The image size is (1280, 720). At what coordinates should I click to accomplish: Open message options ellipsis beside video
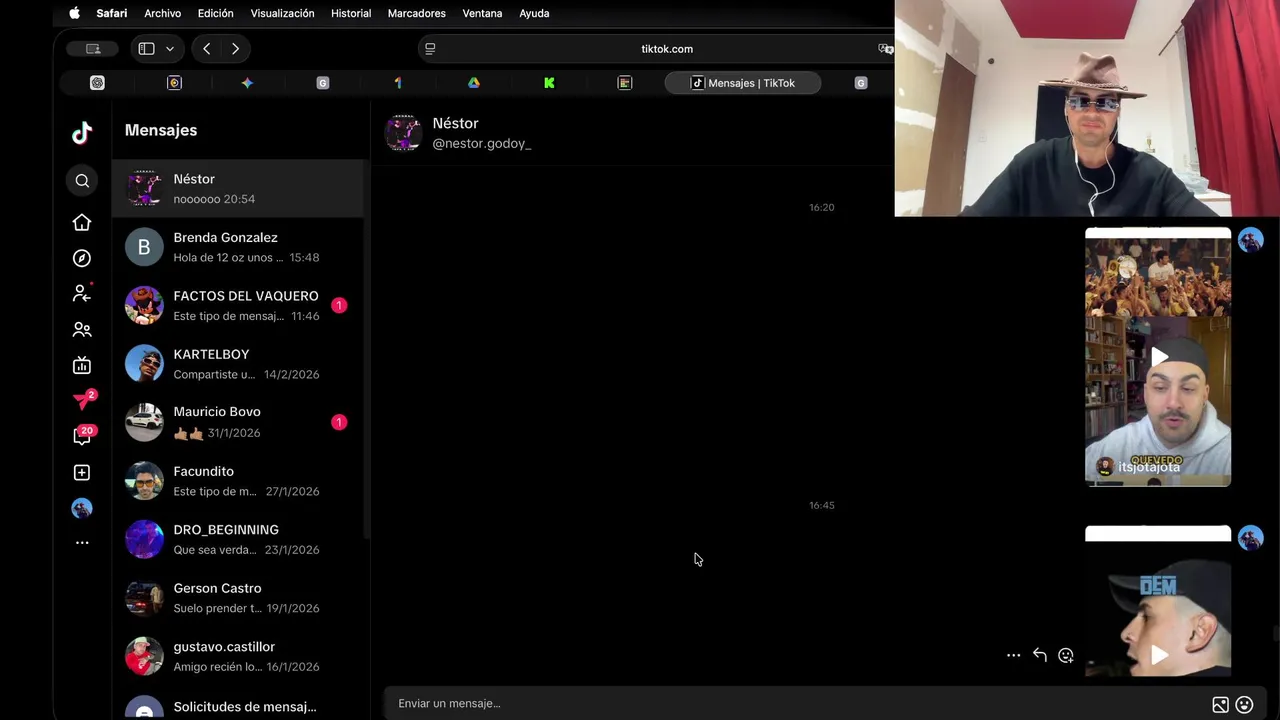(1013, 655)
